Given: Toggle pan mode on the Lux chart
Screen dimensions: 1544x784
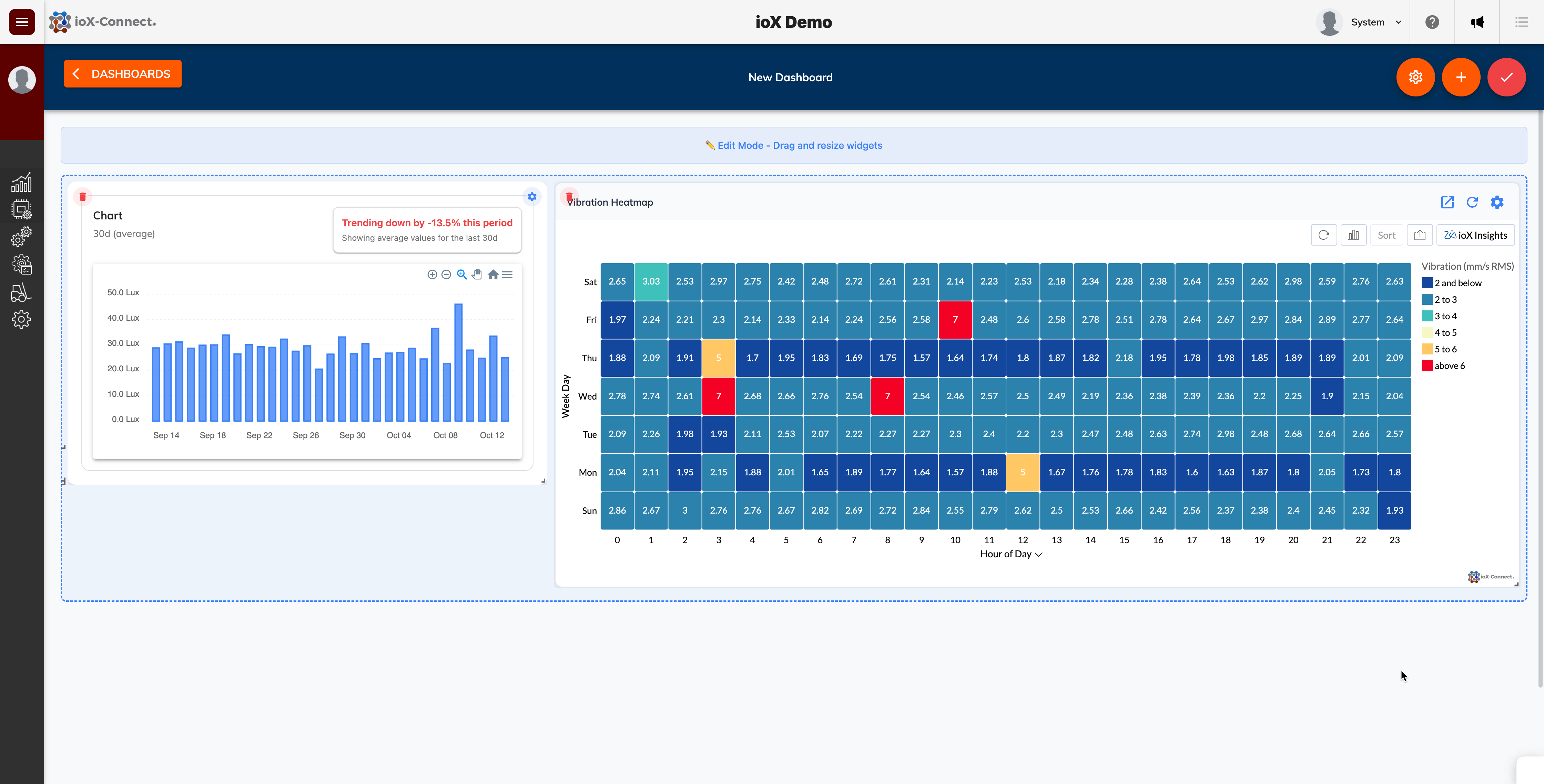Looking at the screenshot, I should pos(477,274).
